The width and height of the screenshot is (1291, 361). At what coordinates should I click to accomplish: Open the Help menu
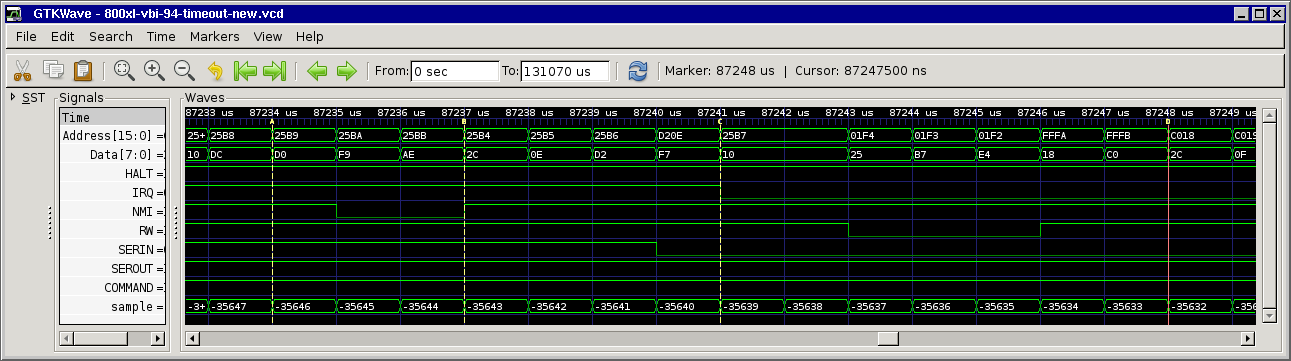coord(310,36)
